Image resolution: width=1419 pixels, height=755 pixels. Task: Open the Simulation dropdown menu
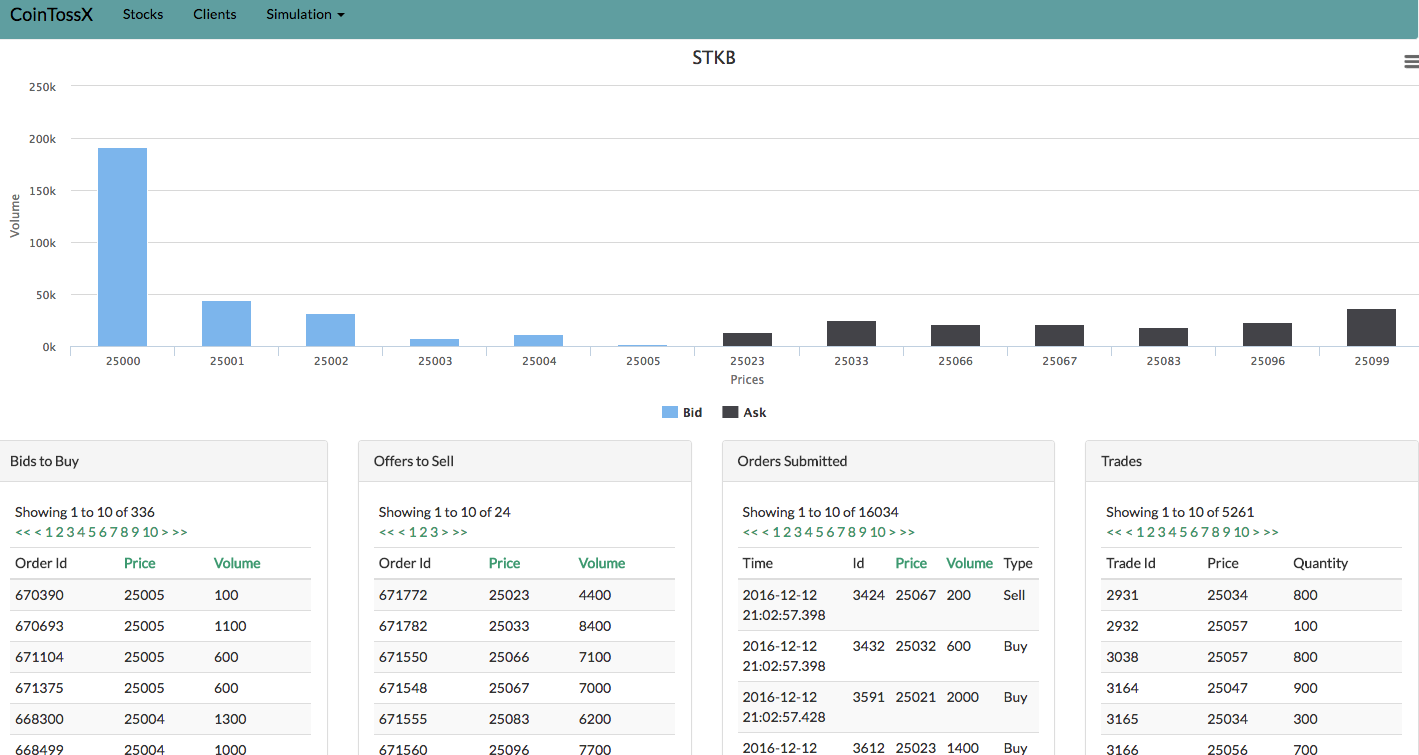(305, 15)
